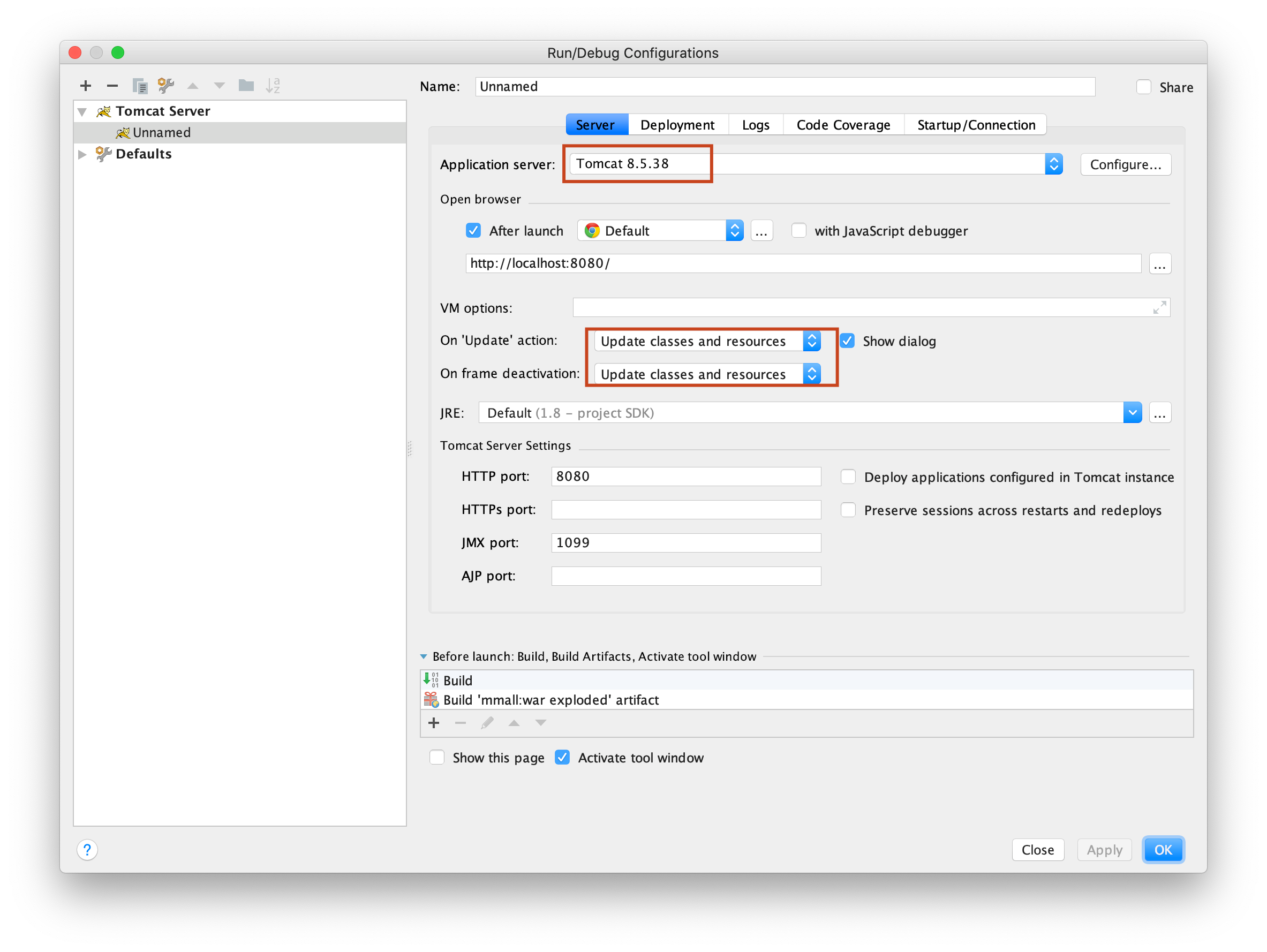Click the copy configuration icon
This screenshot has height=952, width=1267.
[x=139, y=86]
